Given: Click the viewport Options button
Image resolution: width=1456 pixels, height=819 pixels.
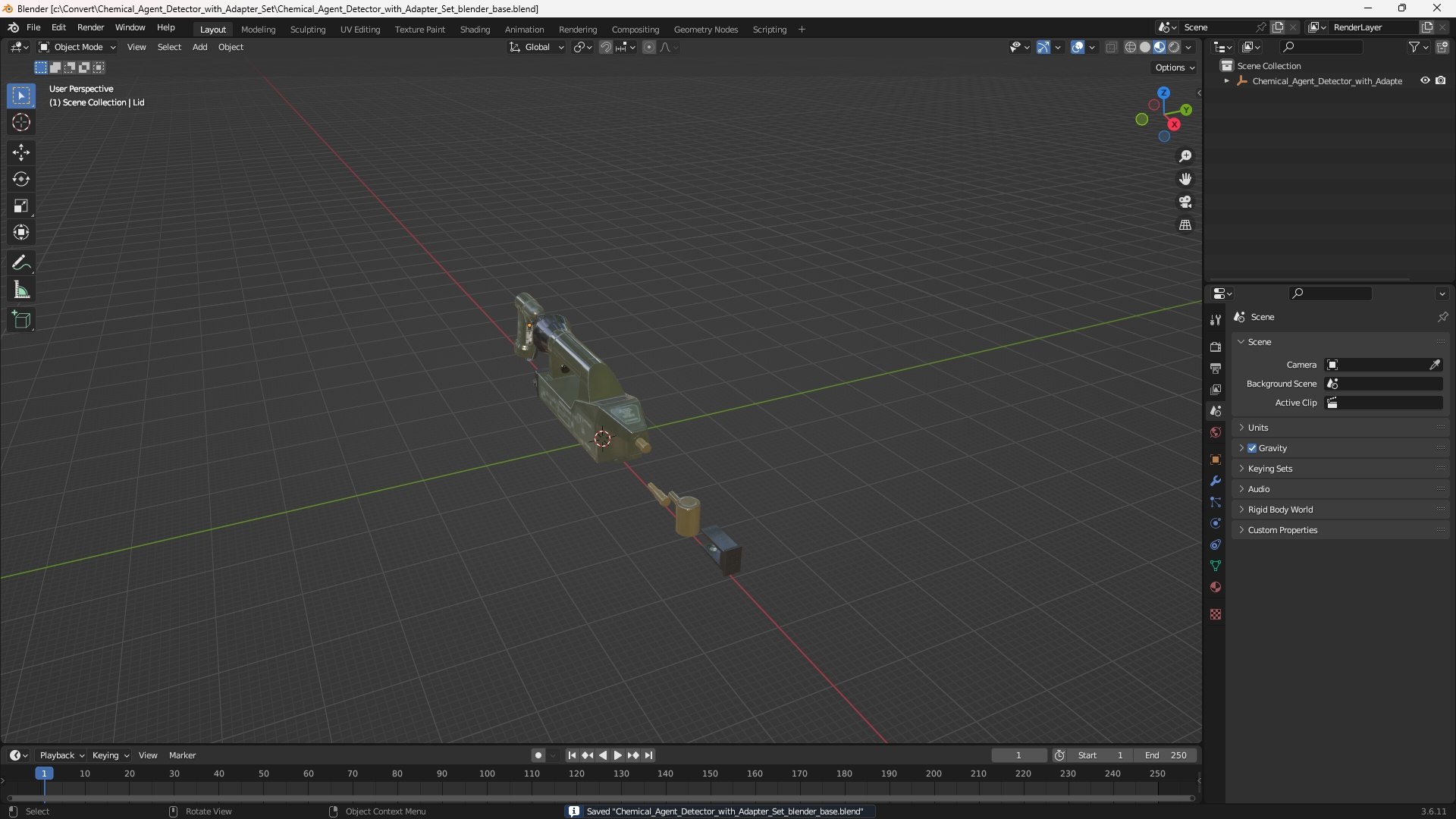Looking at the screenshot, I should pyautogui.click(x=1174, y=67).
